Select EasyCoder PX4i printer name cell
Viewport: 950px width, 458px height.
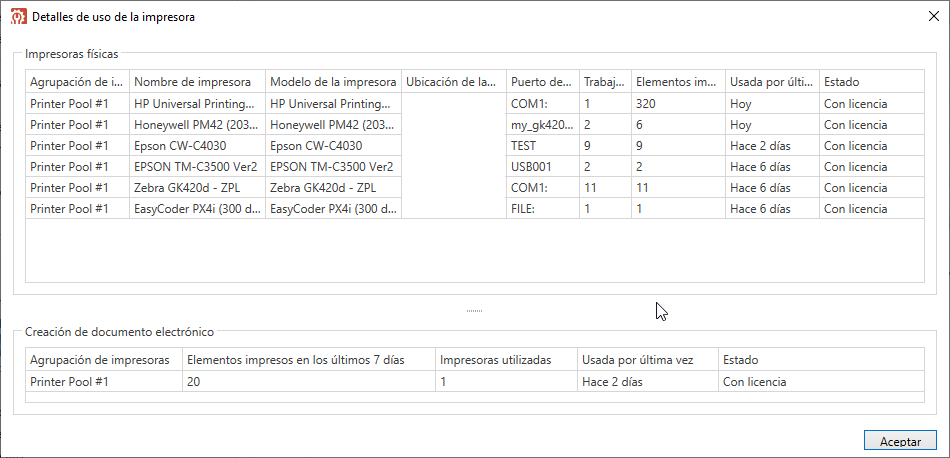(198, 209)
